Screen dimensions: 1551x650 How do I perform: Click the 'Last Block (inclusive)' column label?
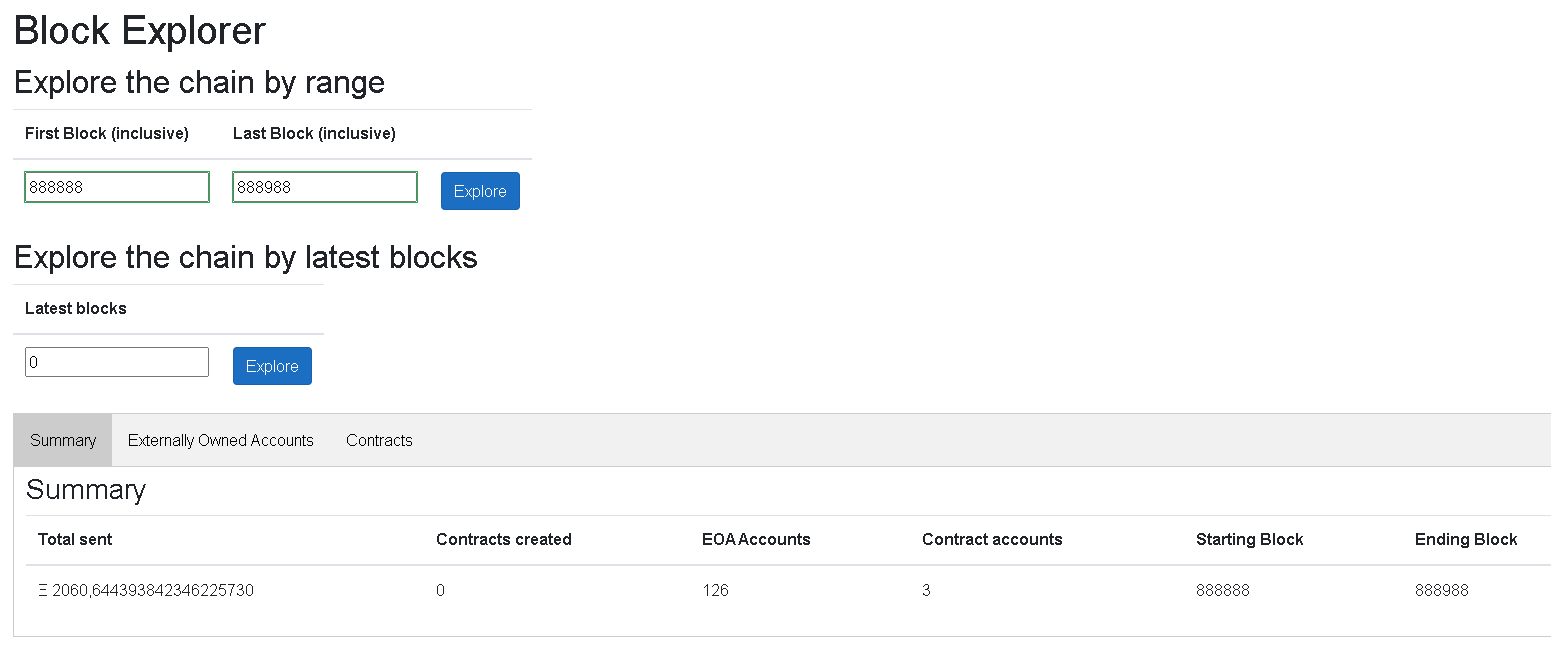(314, 134)
